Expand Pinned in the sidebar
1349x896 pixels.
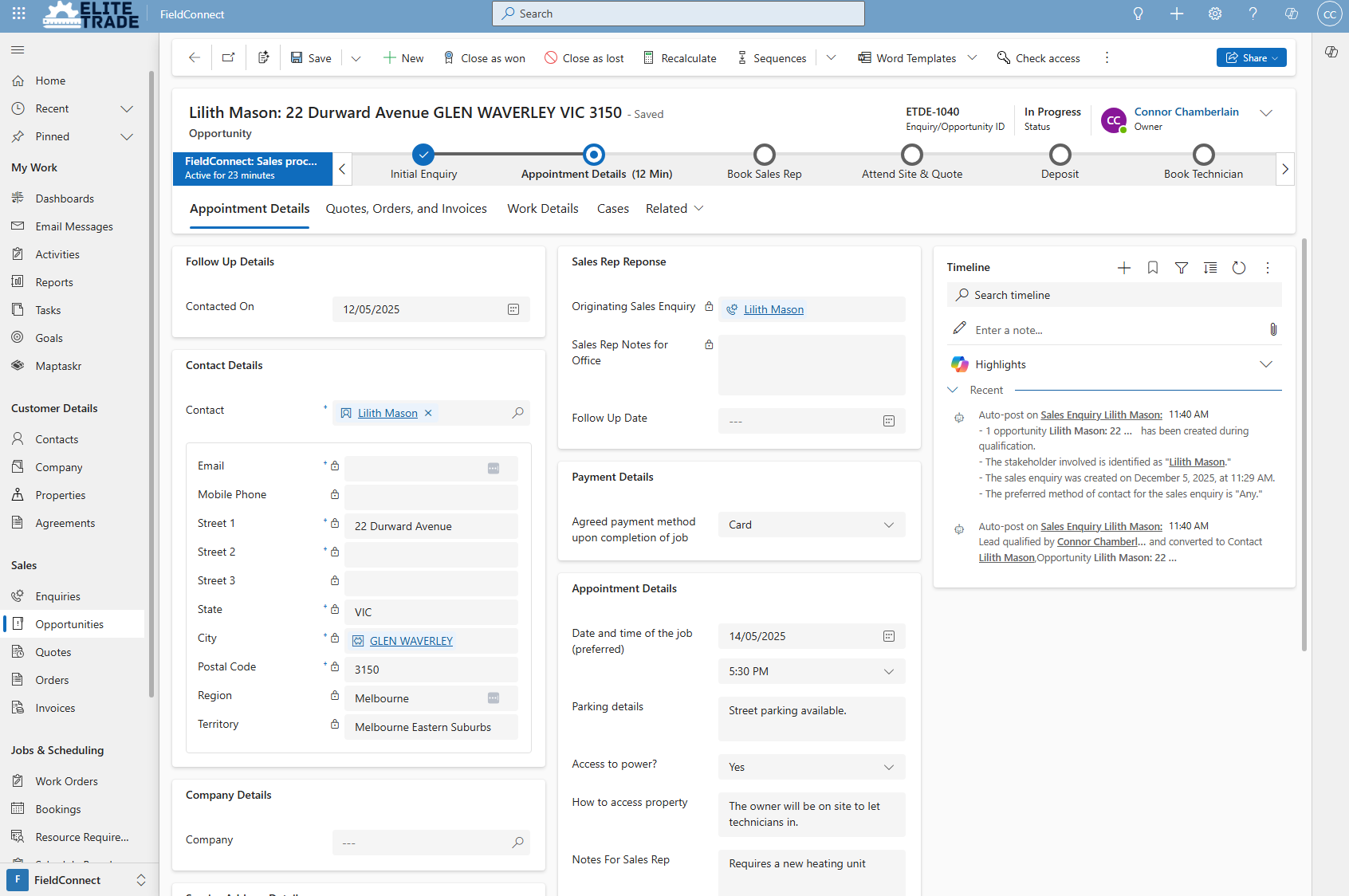(x=127, y=136)
